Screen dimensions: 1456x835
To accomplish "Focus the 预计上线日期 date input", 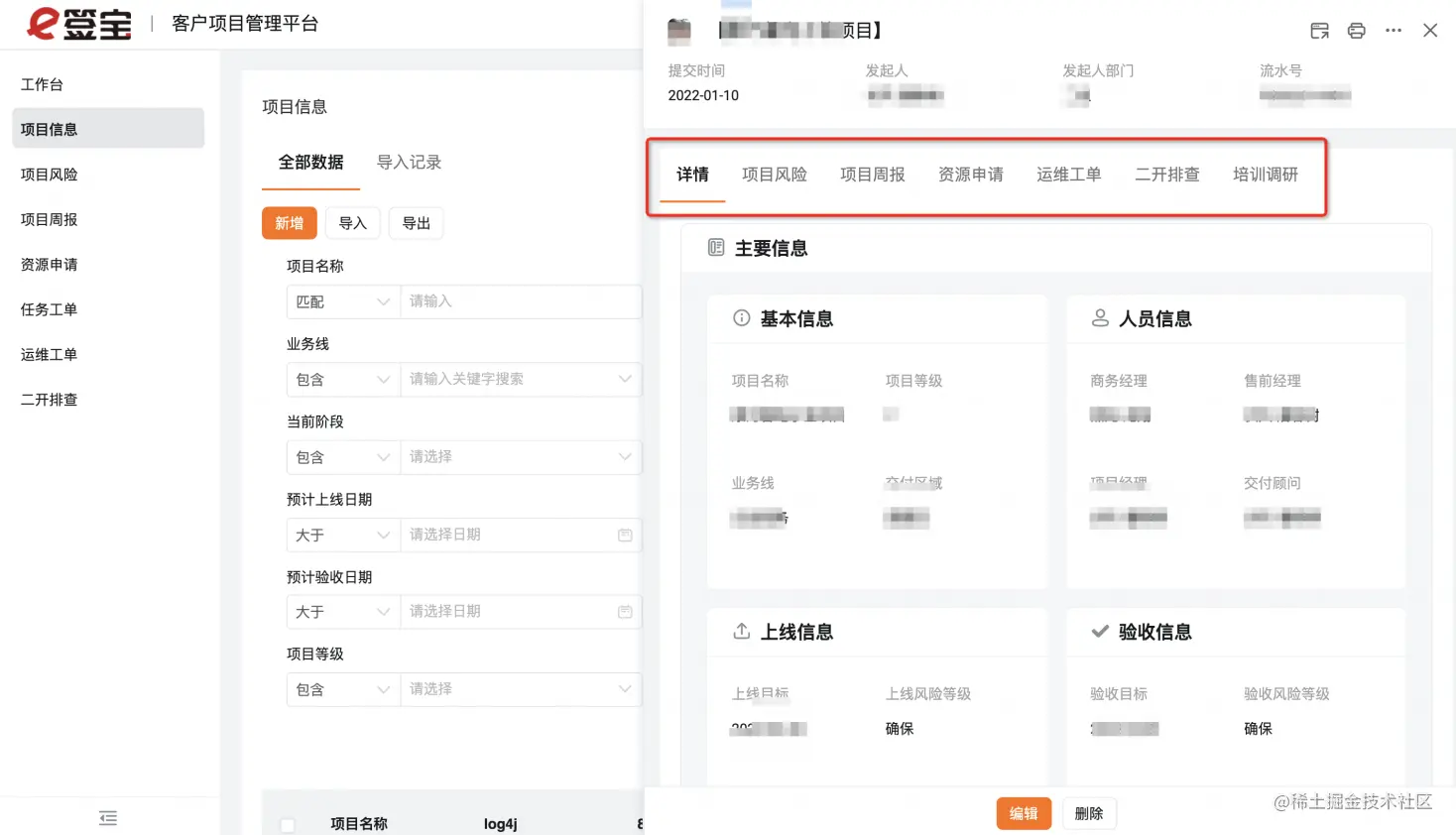I will click(521, 535).
